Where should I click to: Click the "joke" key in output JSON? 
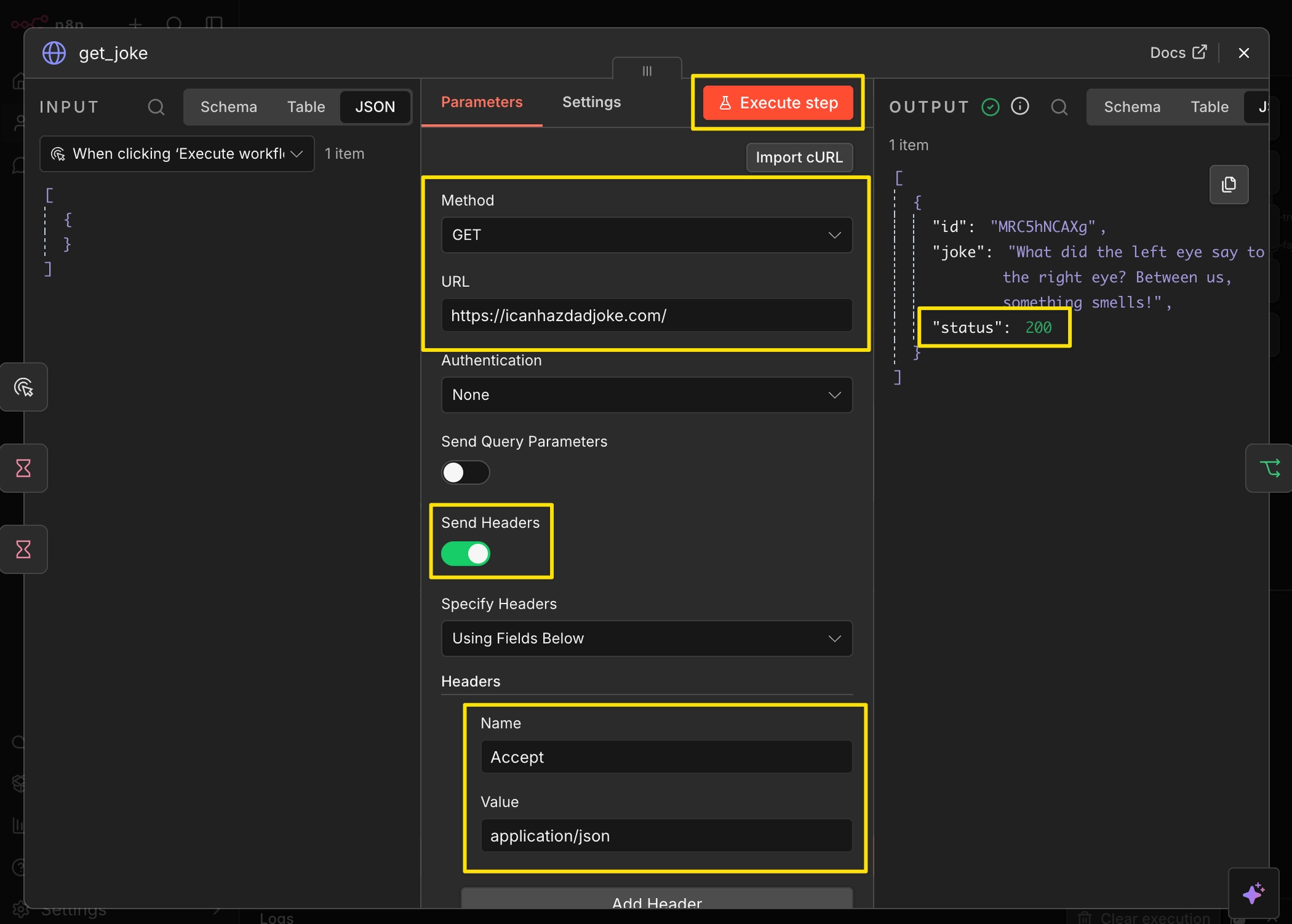point(958,252)
